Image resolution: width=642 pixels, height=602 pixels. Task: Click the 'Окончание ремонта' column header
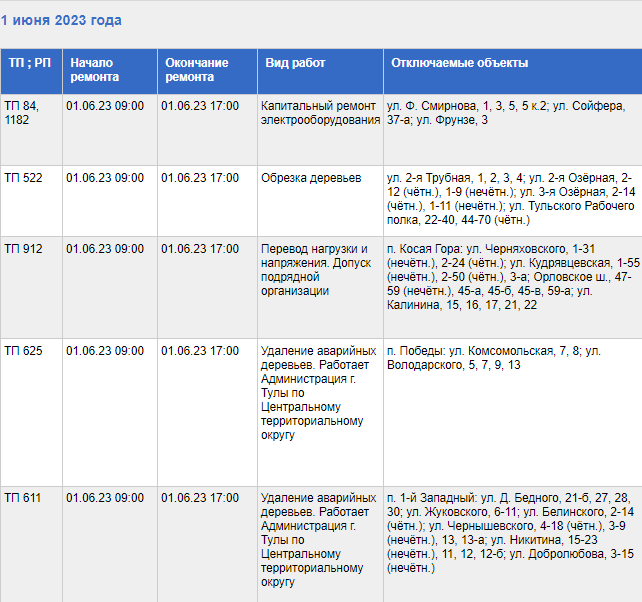208,72
